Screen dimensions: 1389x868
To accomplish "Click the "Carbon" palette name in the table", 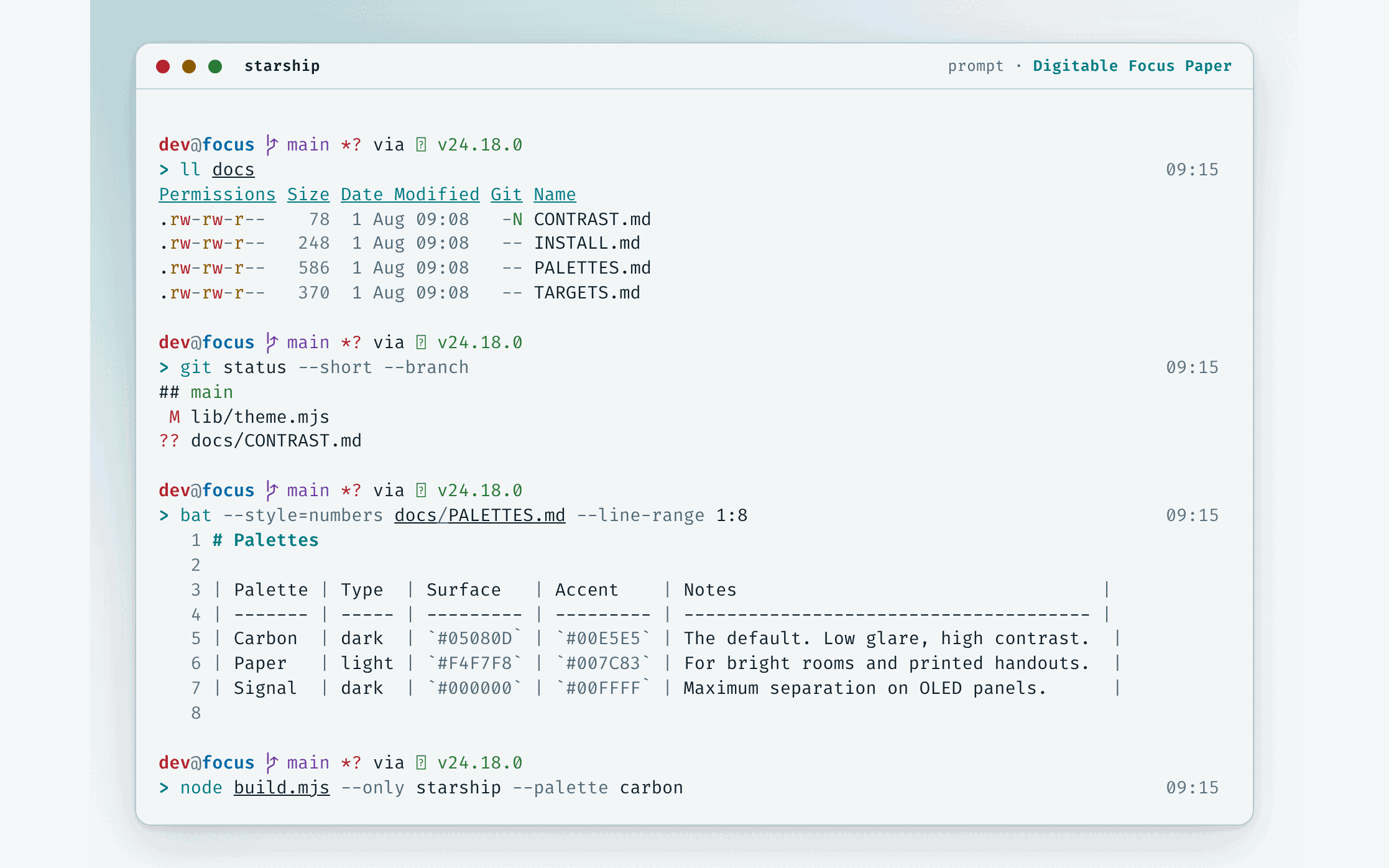I will pyautogui.click(x=265, y=639).
